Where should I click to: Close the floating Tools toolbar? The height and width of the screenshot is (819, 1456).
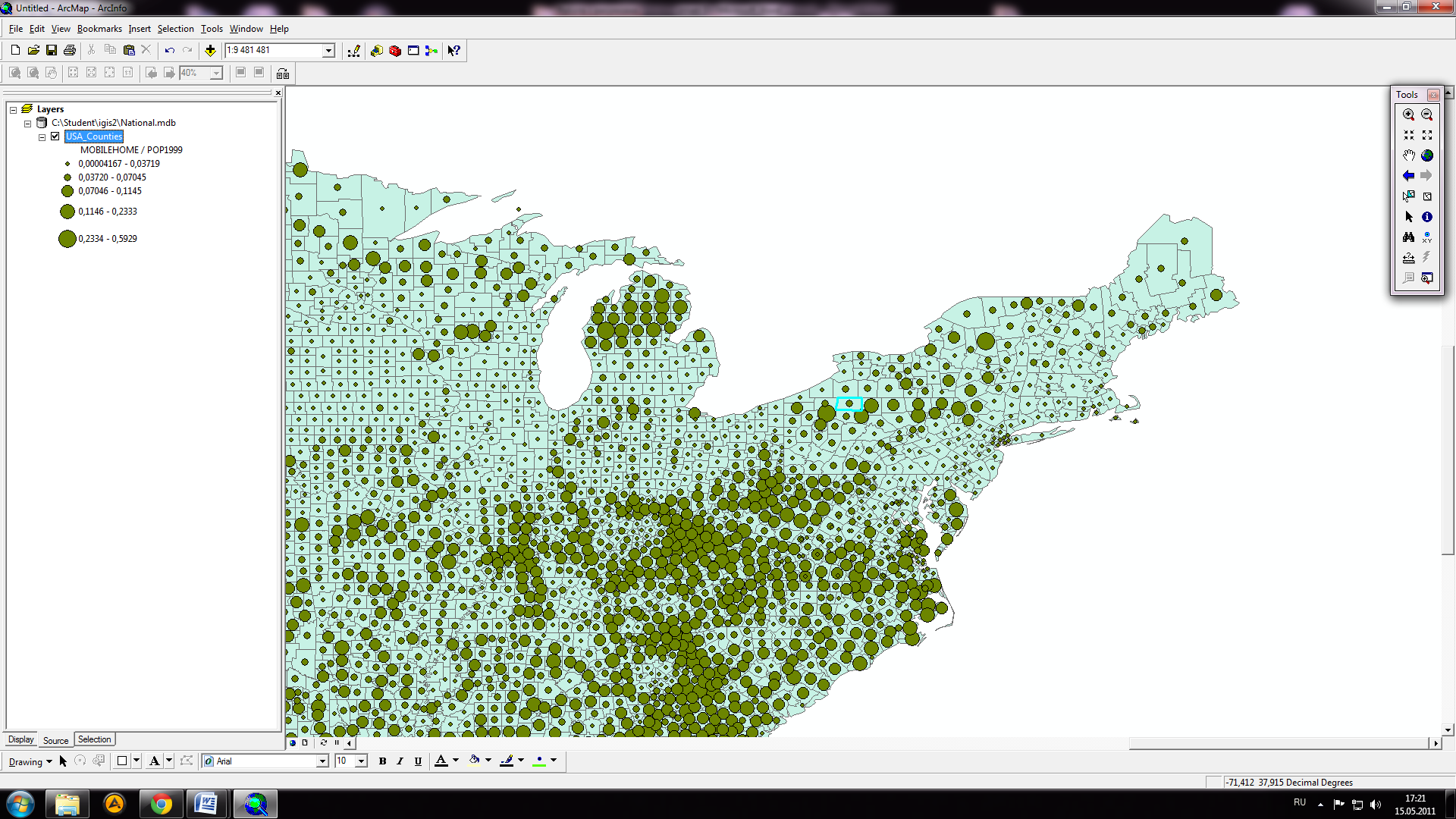click(x=1433, y=95)
